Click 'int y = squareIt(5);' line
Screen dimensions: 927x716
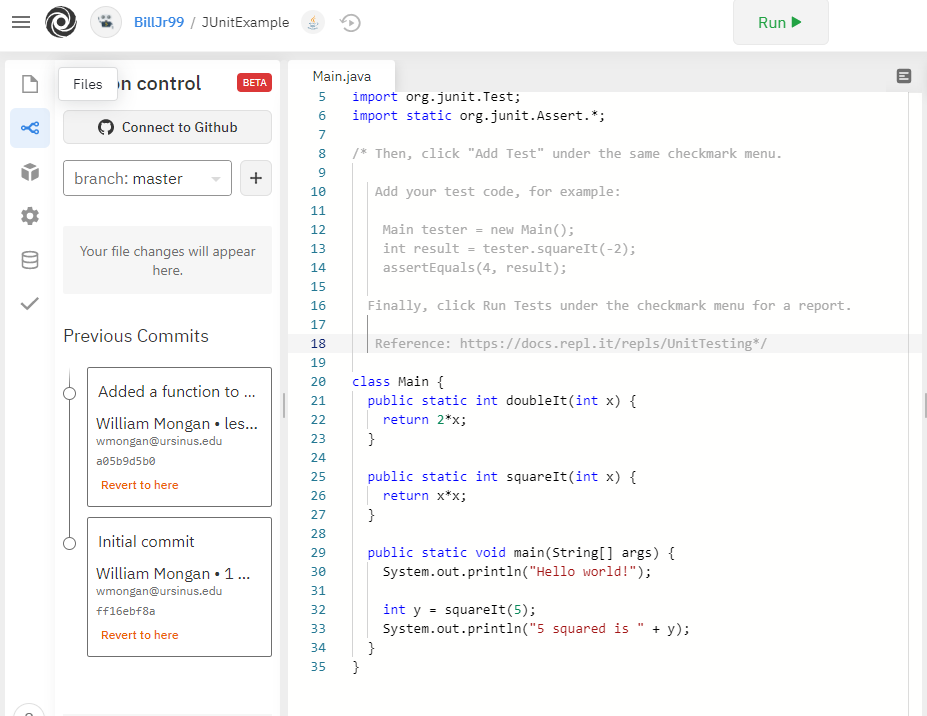tap(459, 610)
